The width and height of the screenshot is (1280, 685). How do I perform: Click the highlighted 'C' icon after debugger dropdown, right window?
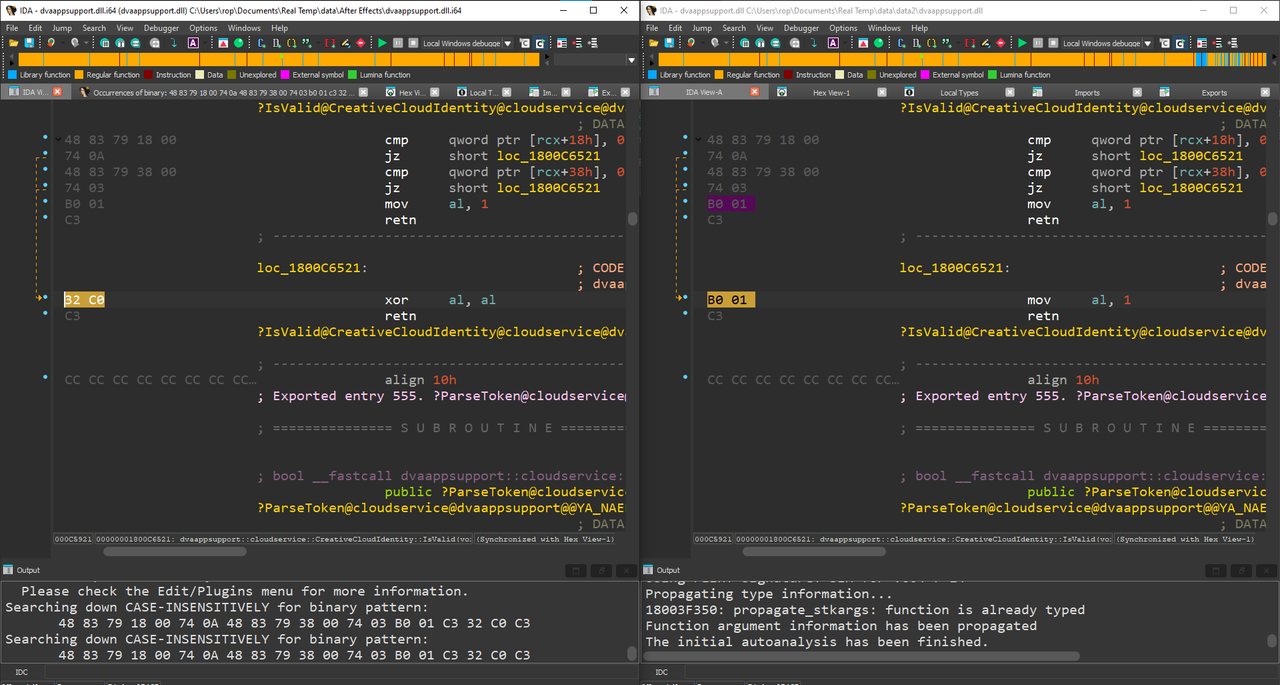click(1180, 44)
